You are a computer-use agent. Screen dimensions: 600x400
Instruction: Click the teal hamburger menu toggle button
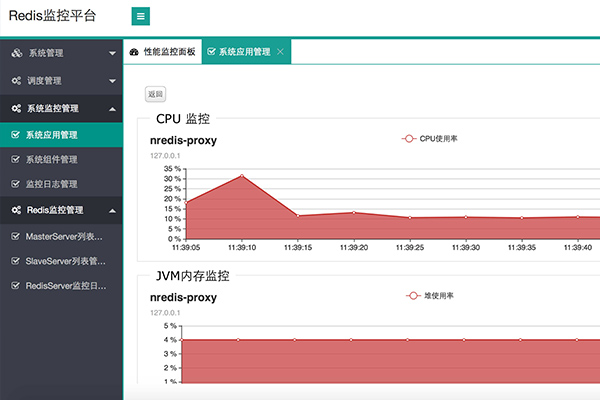point(141,16)
